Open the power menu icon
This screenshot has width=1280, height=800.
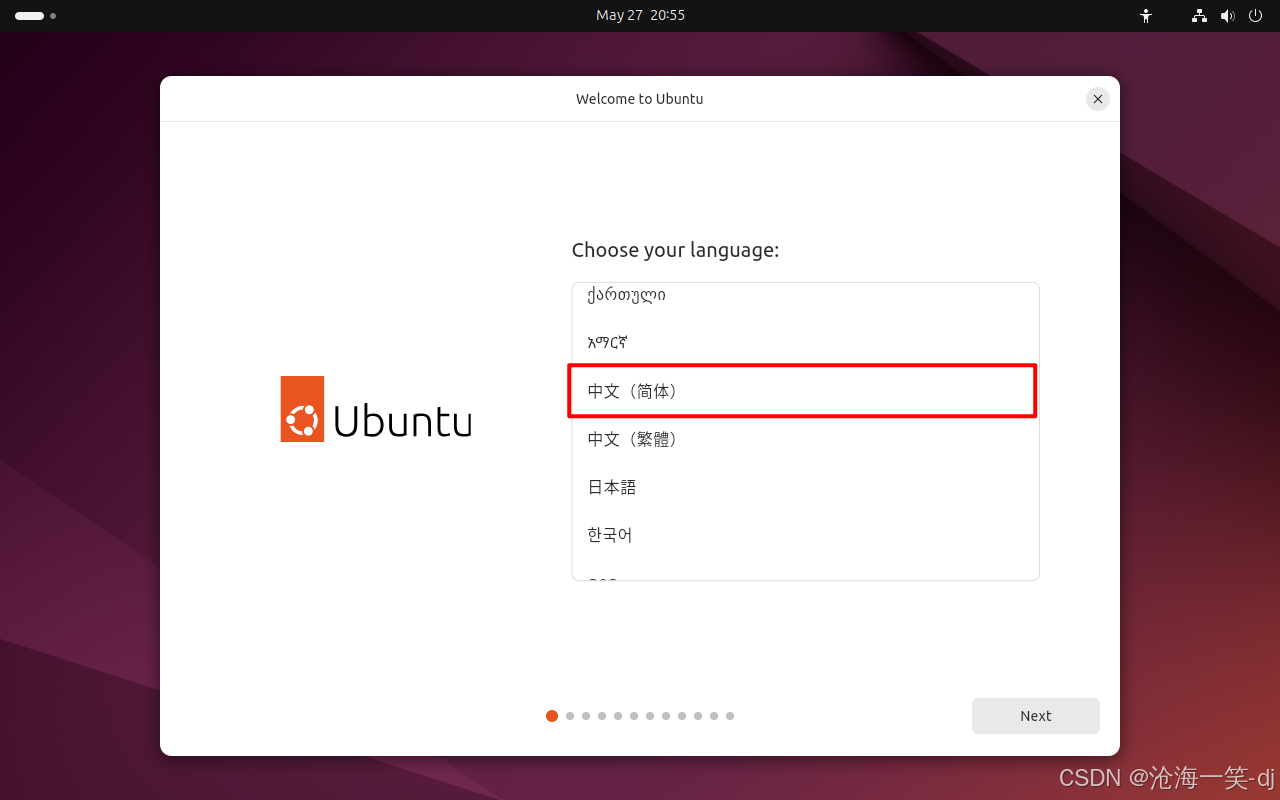click(1255, 16)
